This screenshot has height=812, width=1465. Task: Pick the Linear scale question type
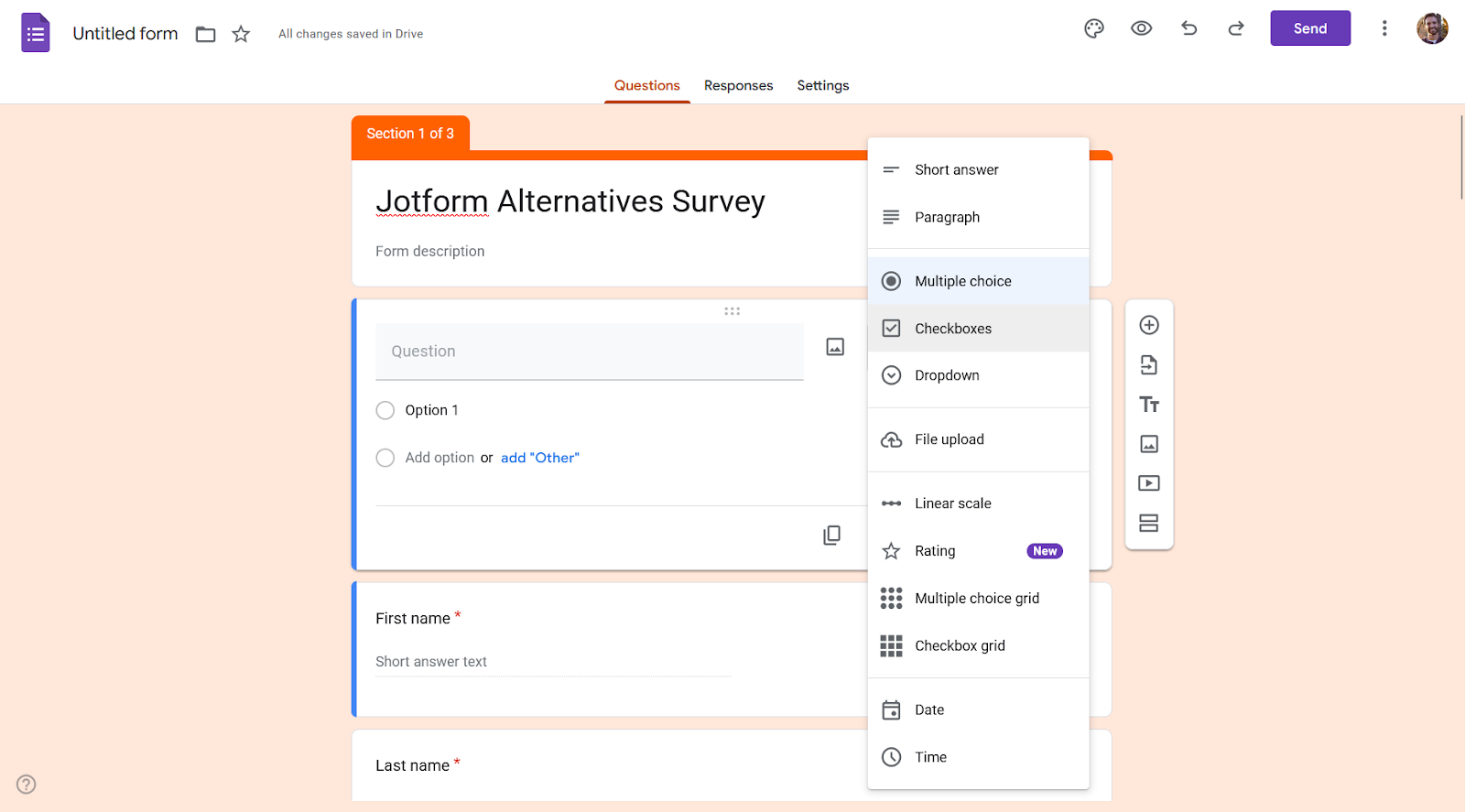[x=952, y=503]
